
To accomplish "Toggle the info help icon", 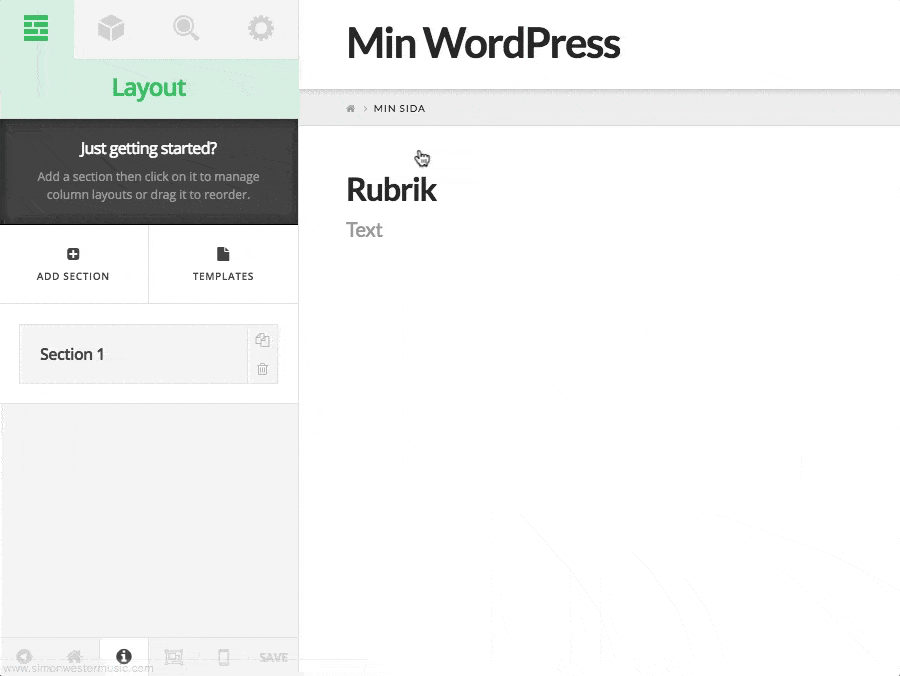I will click(124, 656).
